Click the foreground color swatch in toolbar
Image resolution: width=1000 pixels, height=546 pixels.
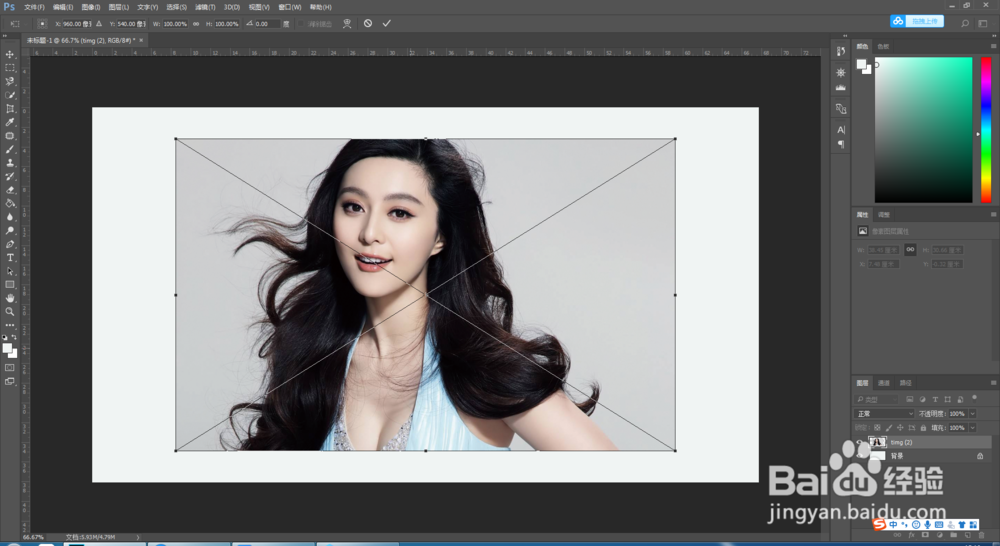point(7,348)
